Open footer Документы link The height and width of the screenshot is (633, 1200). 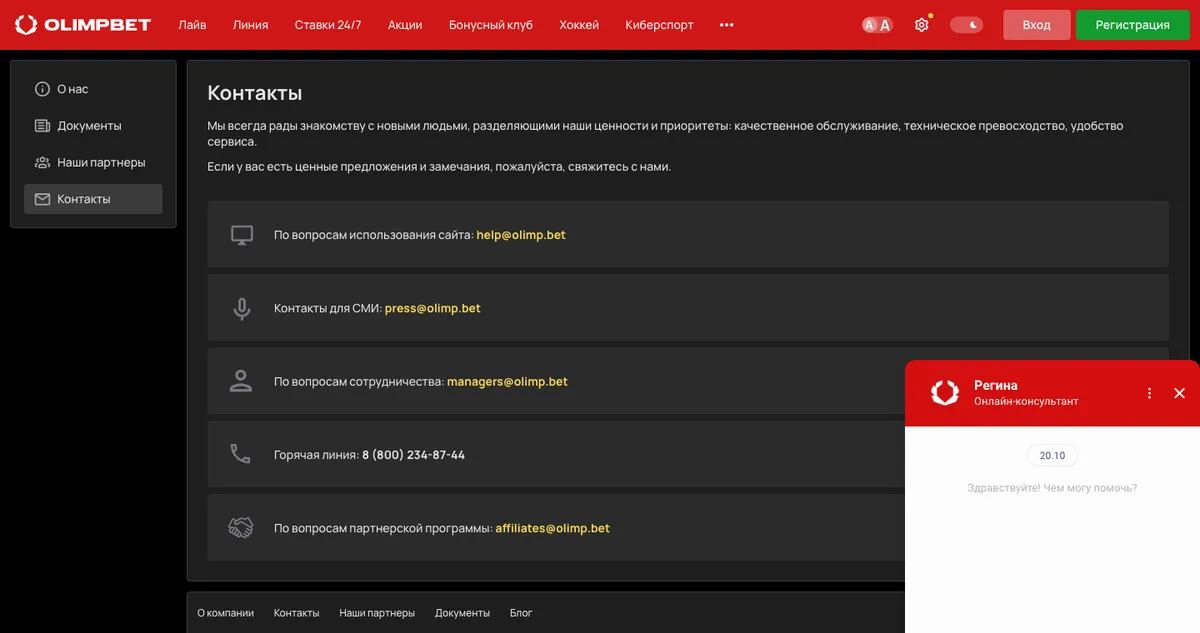tap(462, 613)
